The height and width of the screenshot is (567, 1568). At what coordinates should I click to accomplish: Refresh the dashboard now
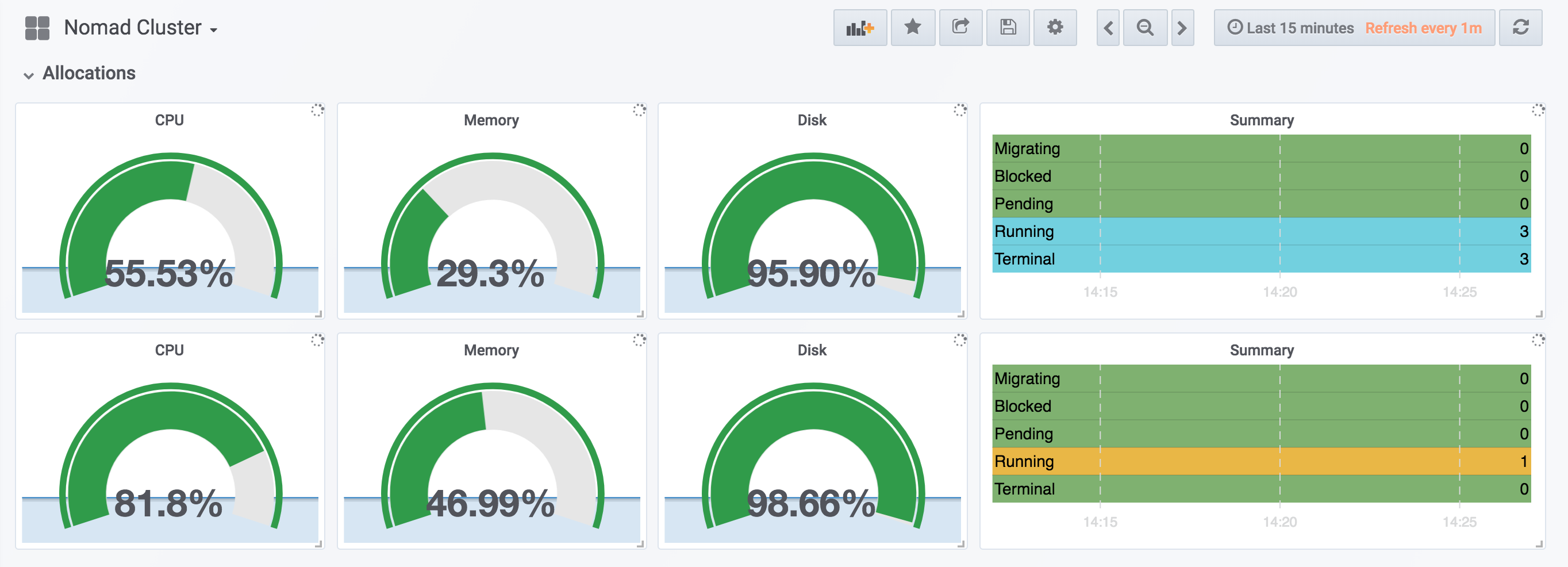pyautogui.click(x=1520, y=28)
